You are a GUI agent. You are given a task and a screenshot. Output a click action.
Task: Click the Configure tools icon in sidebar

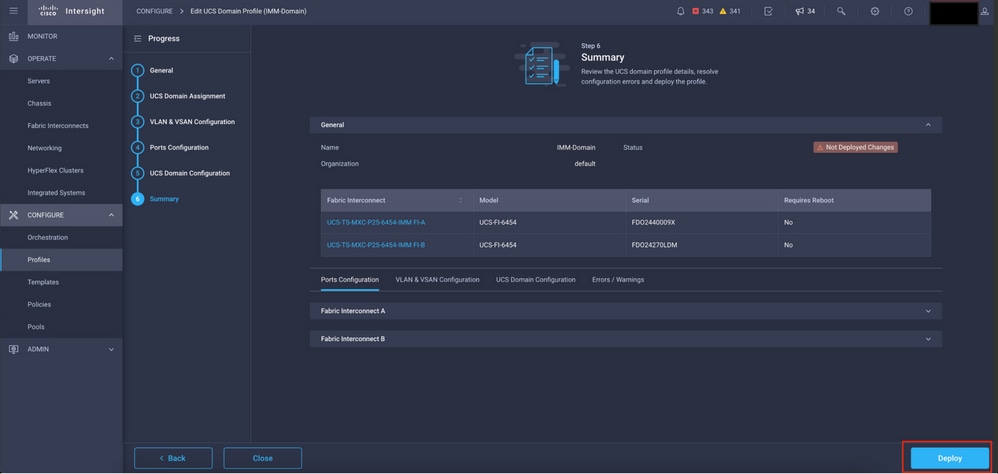13,215
